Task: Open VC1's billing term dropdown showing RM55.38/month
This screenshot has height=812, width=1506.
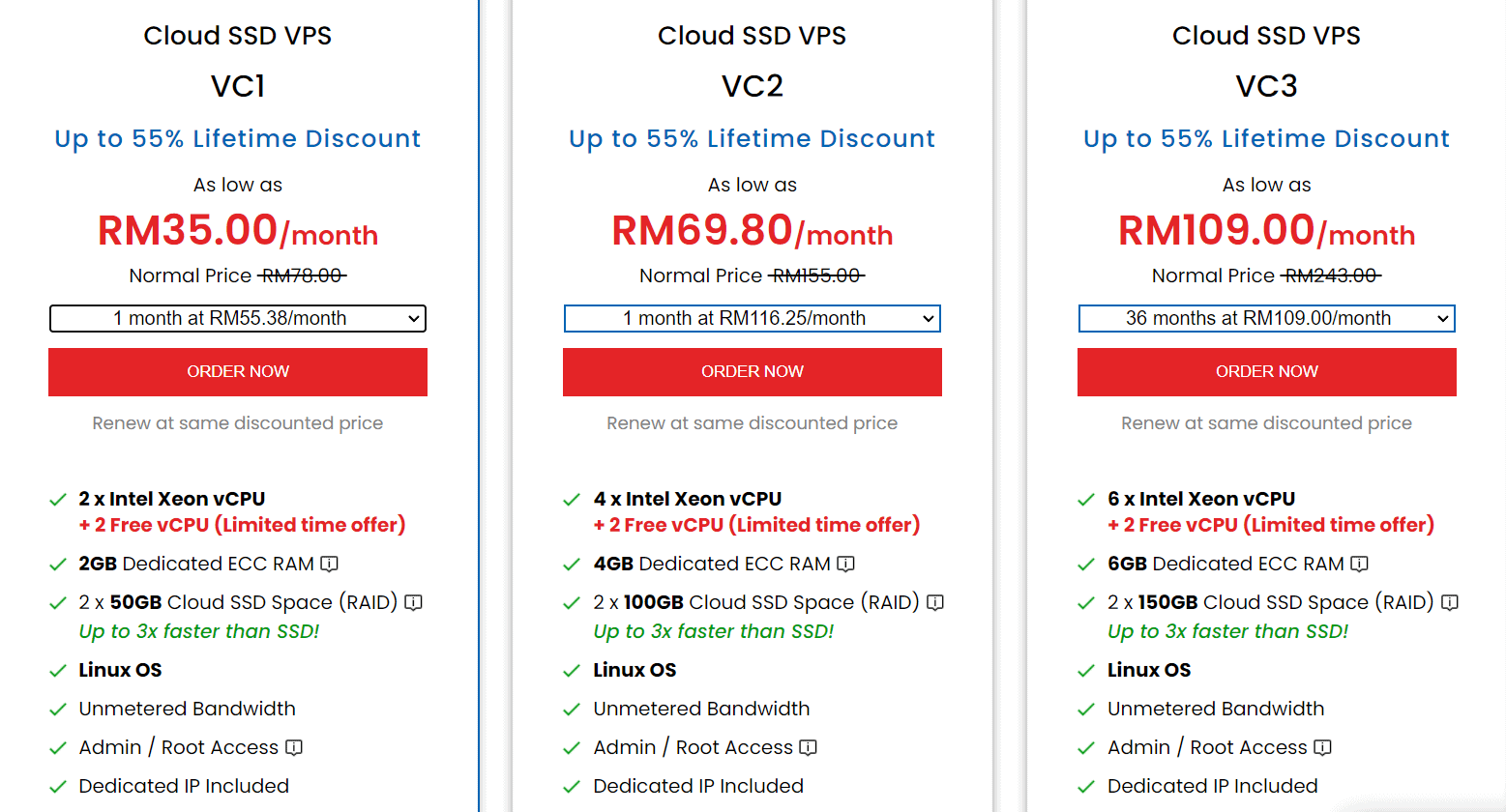Action: click(237, 318)
